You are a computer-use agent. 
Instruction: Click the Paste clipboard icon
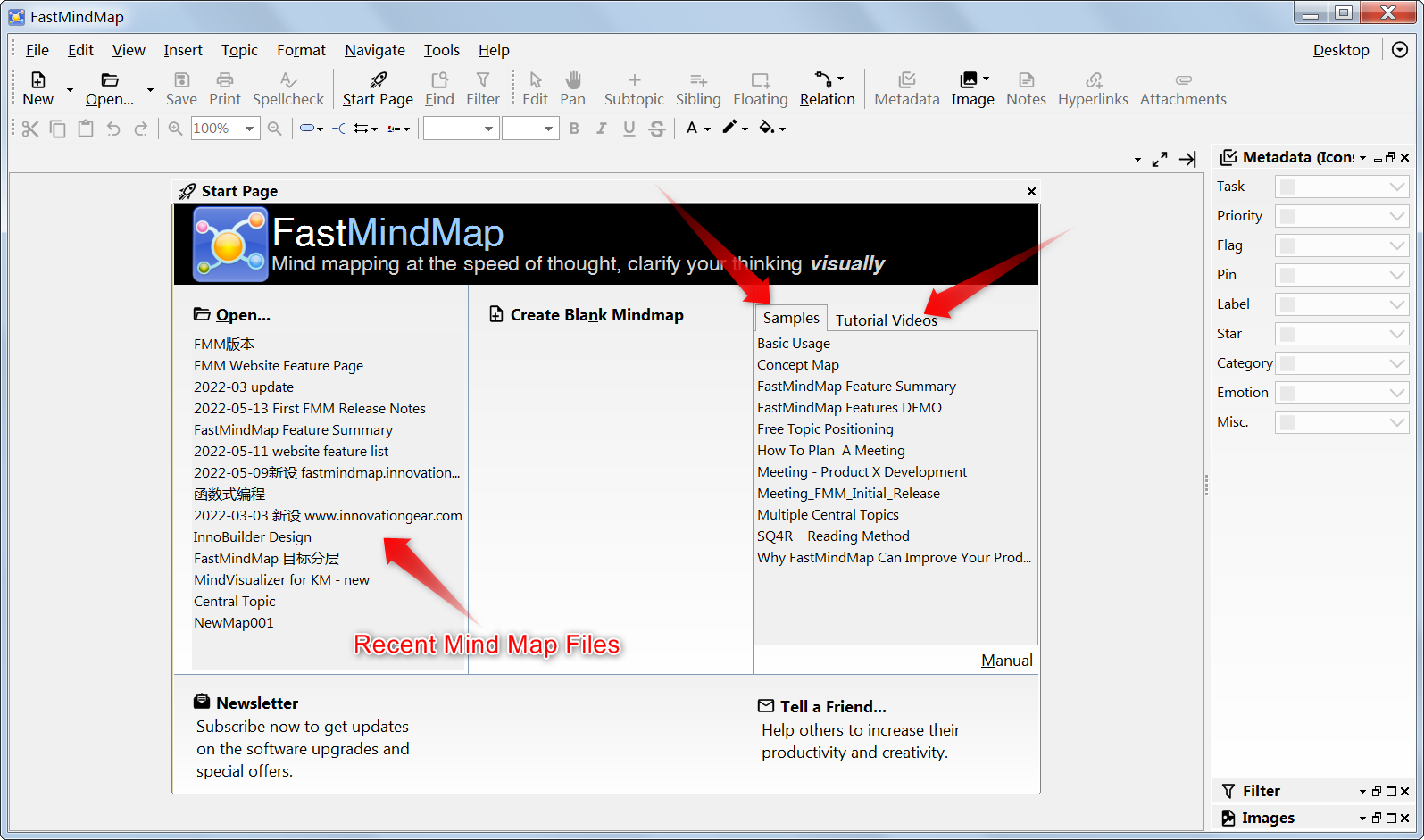(86, 129)
